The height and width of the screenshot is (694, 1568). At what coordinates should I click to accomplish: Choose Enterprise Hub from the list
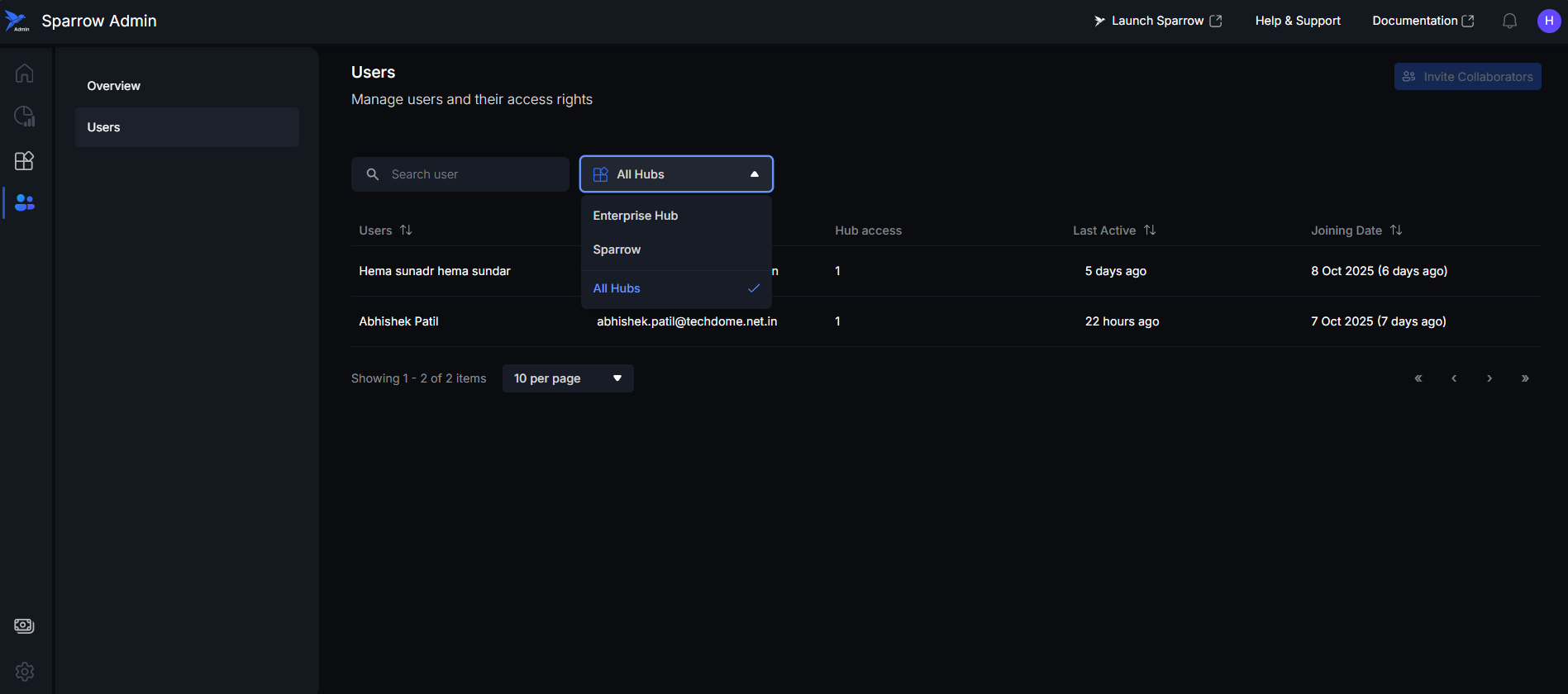[x=635, y=216]
